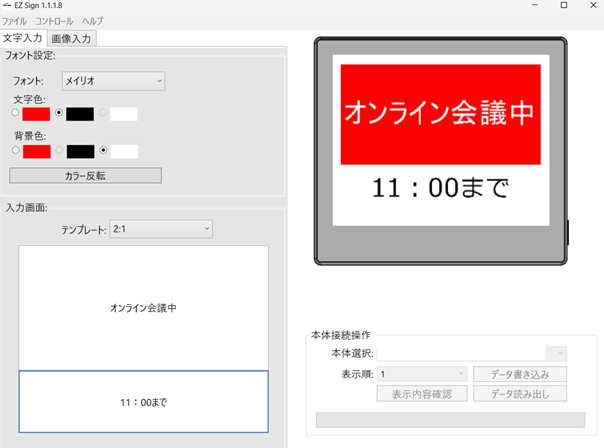
Task: Open the コントロール menu
Action: point(54,21)
